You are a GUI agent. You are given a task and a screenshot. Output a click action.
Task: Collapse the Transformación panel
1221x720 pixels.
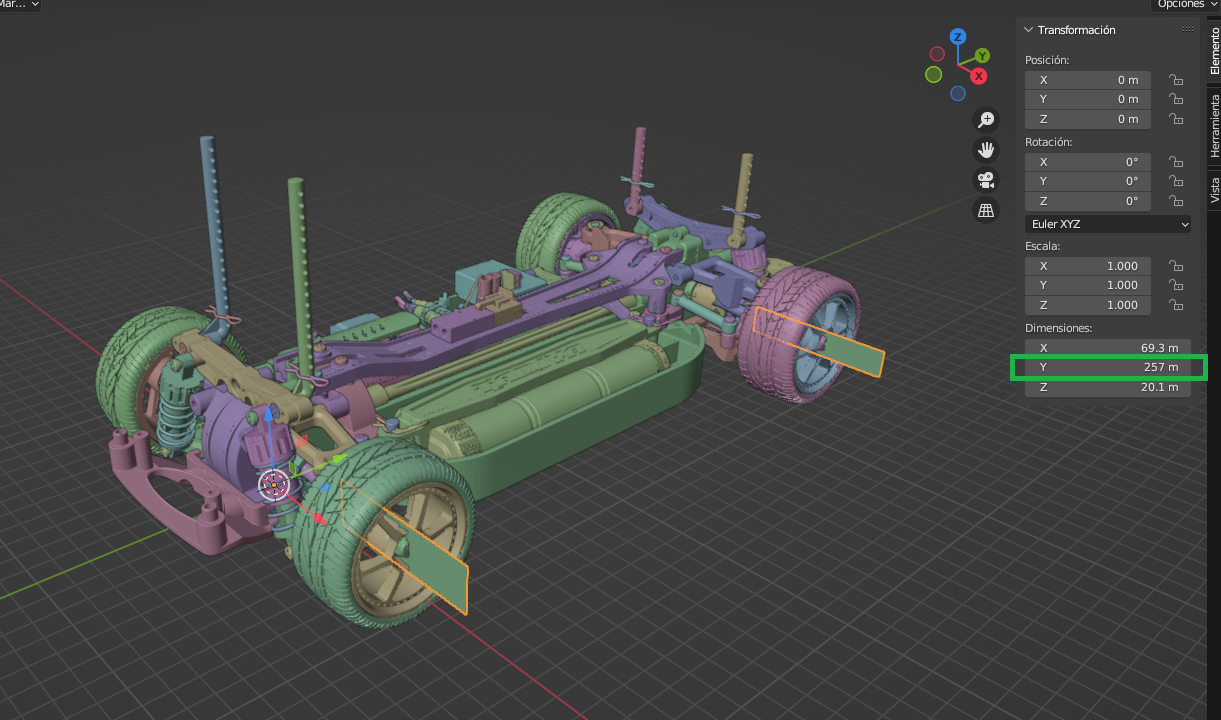coord(1028,30)
